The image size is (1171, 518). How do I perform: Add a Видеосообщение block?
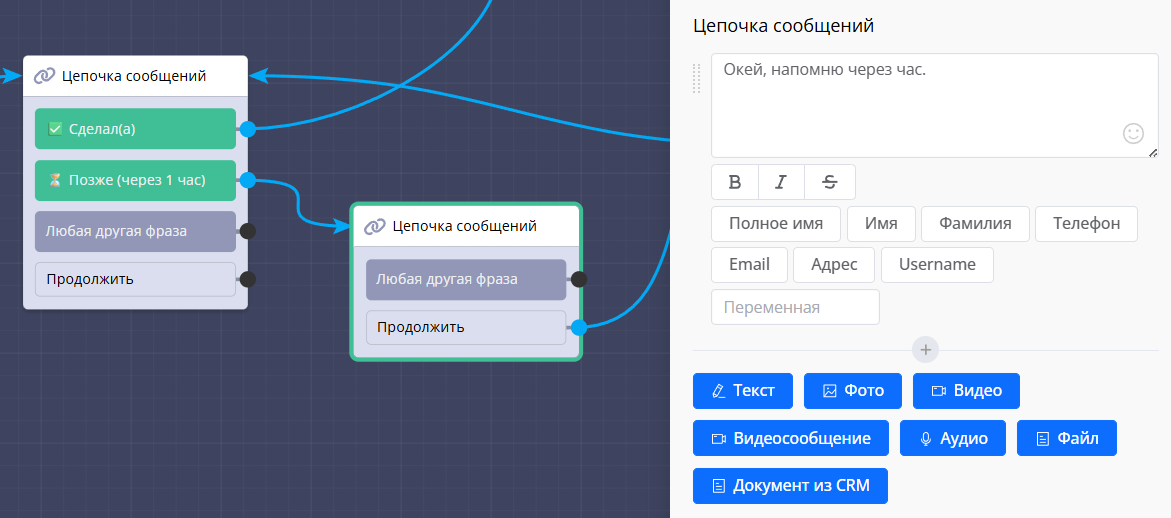pos(790,438)
